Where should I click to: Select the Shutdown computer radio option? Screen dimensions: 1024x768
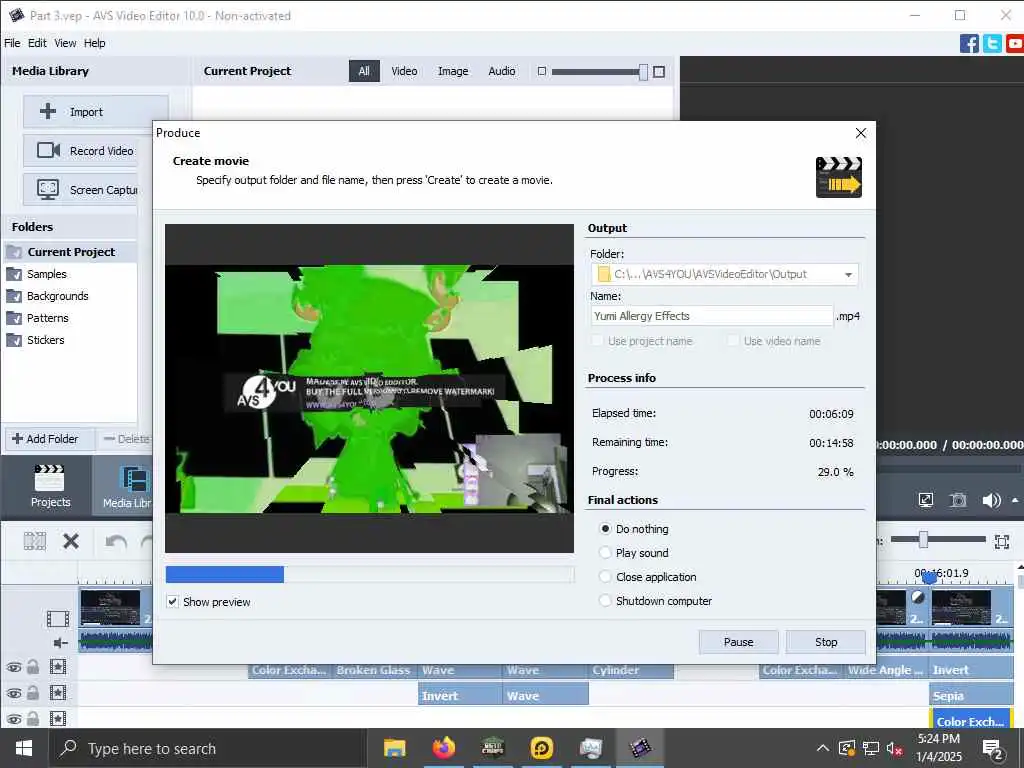(x=605, y=601)
